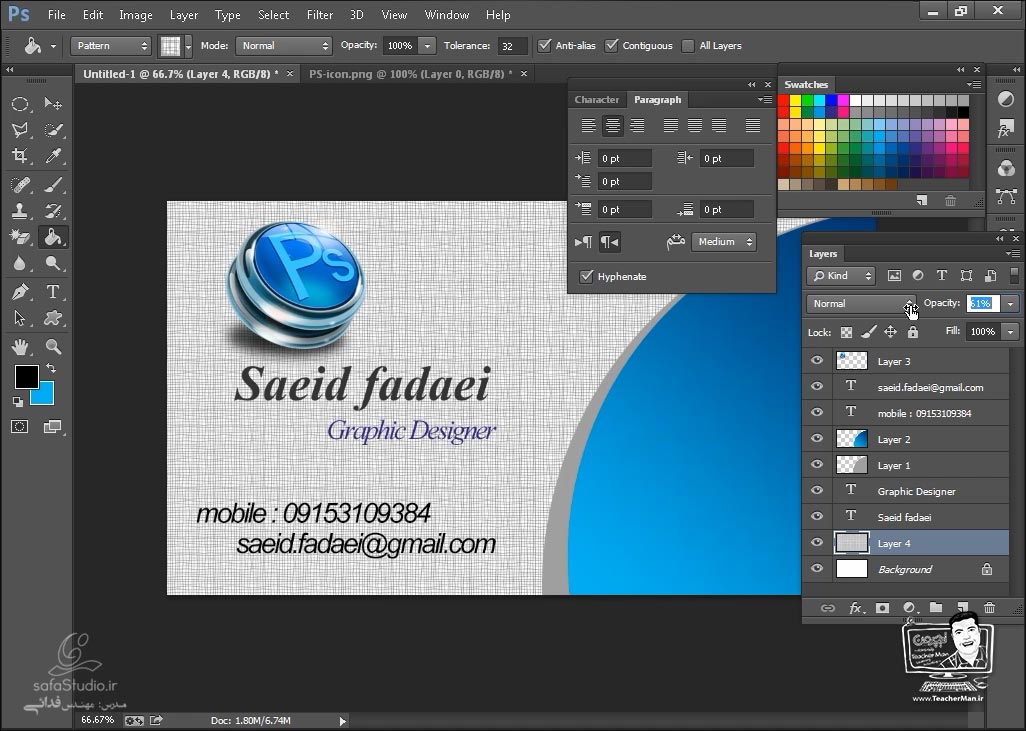
Task: Open the Window menu
Action: [x=446, y=14]
